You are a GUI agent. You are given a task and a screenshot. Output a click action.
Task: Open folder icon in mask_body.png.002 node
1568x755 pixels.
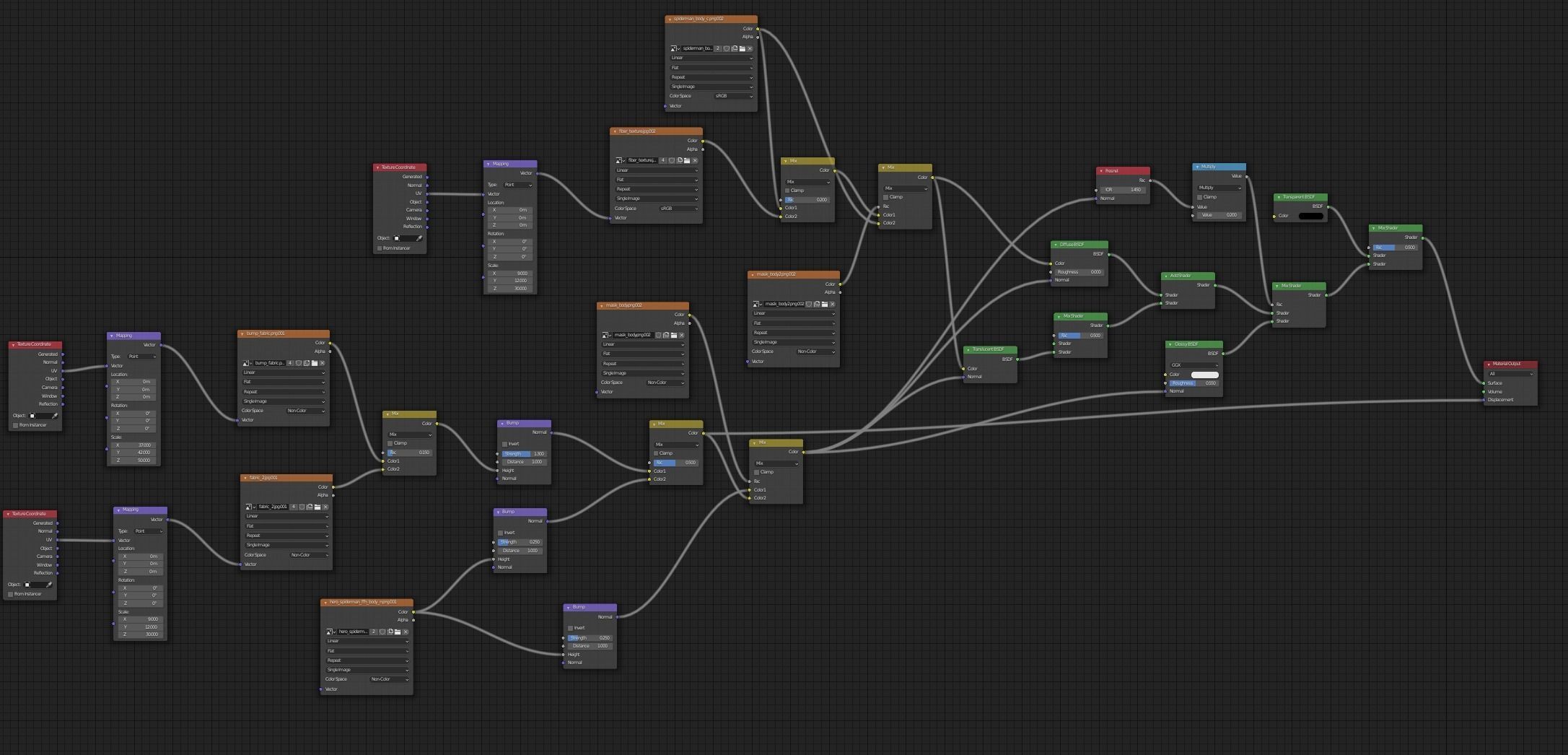point(674,335)
